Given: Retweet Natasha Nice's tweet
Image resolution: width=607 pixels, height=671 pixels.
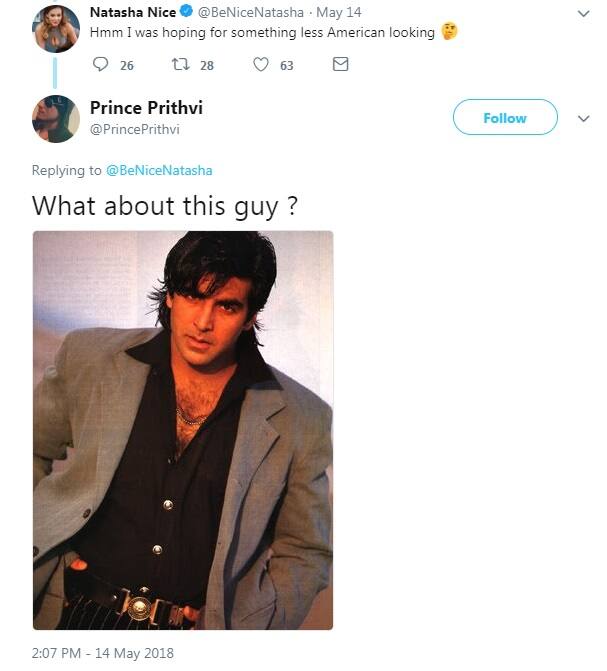Looking at the screenshot, I should 180,65.
